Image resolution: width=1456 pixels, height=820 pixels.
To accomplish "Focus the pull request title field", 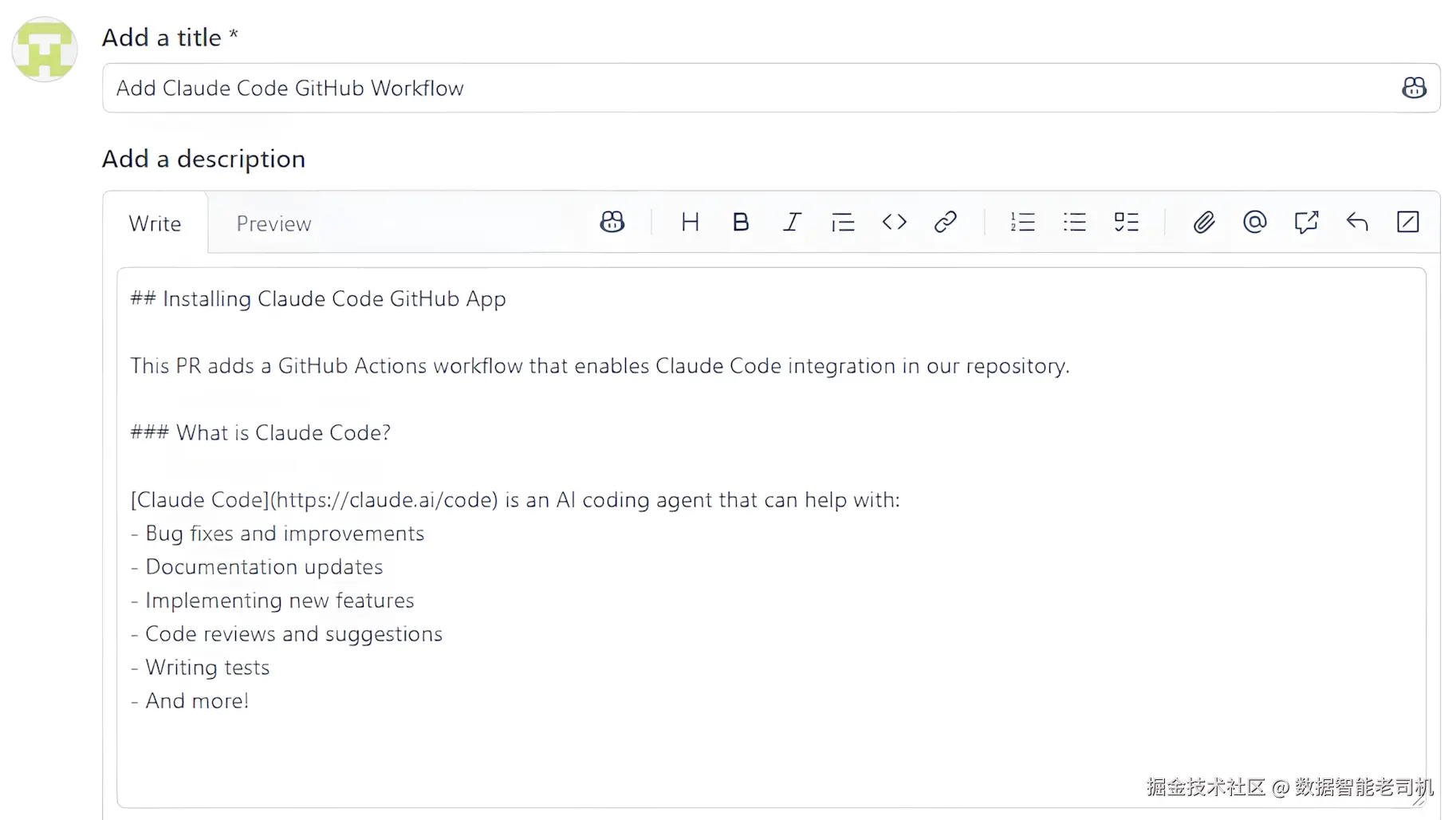I will click(771, 88).
